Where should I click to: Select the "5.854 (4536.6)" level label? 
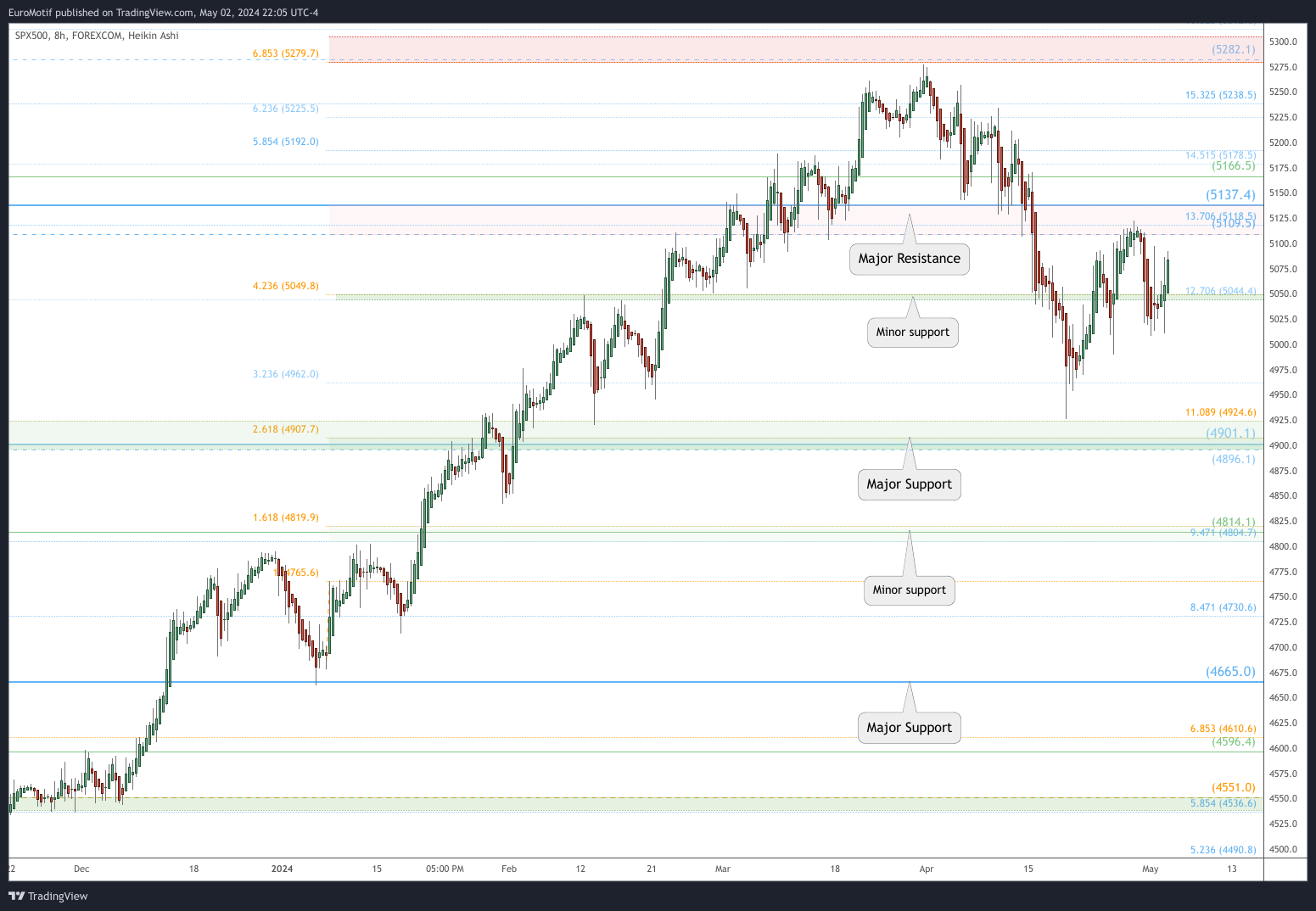coord(1223,803)
